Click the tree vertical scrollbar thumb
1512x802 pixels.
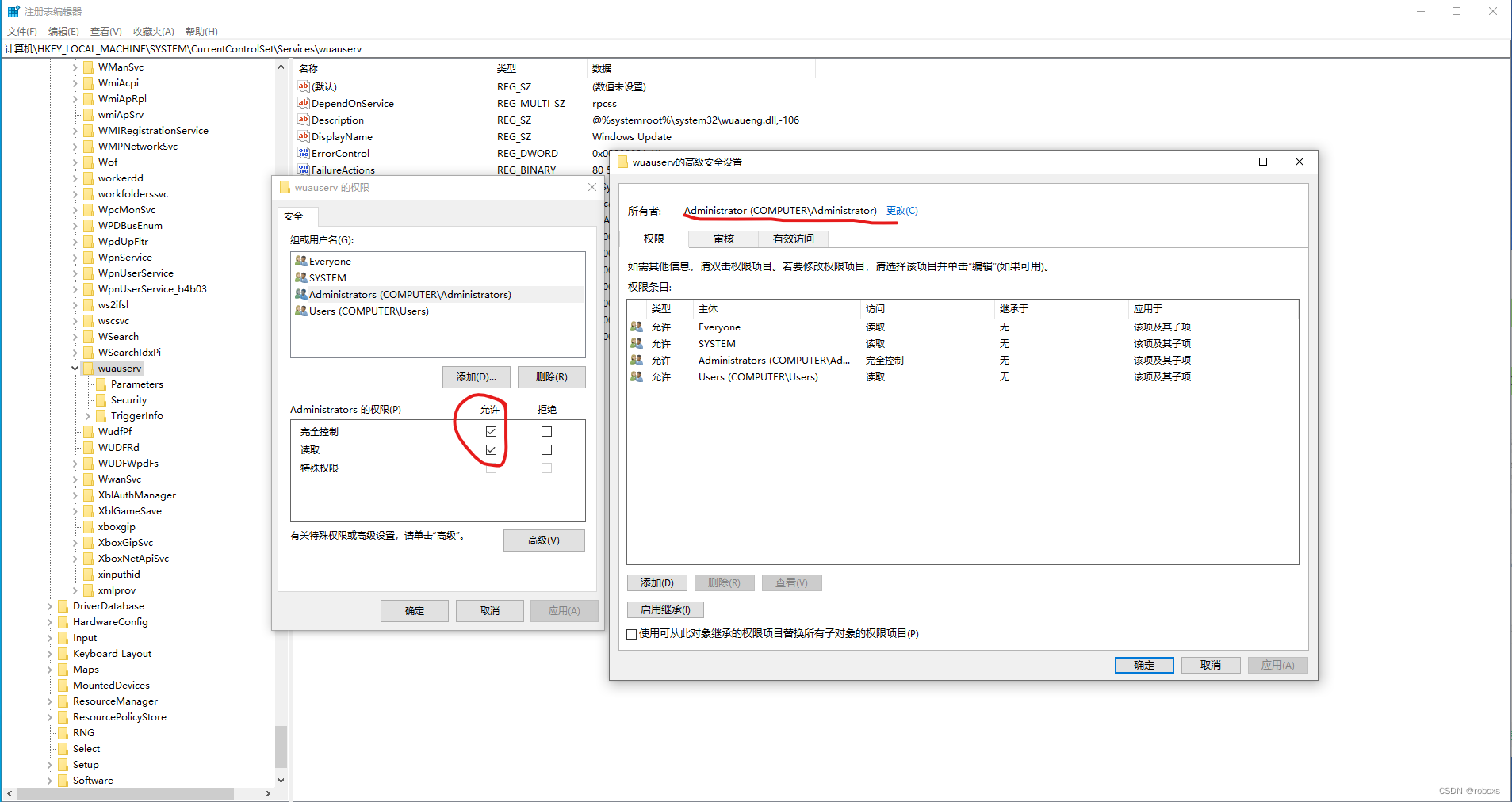coord(281,746)
